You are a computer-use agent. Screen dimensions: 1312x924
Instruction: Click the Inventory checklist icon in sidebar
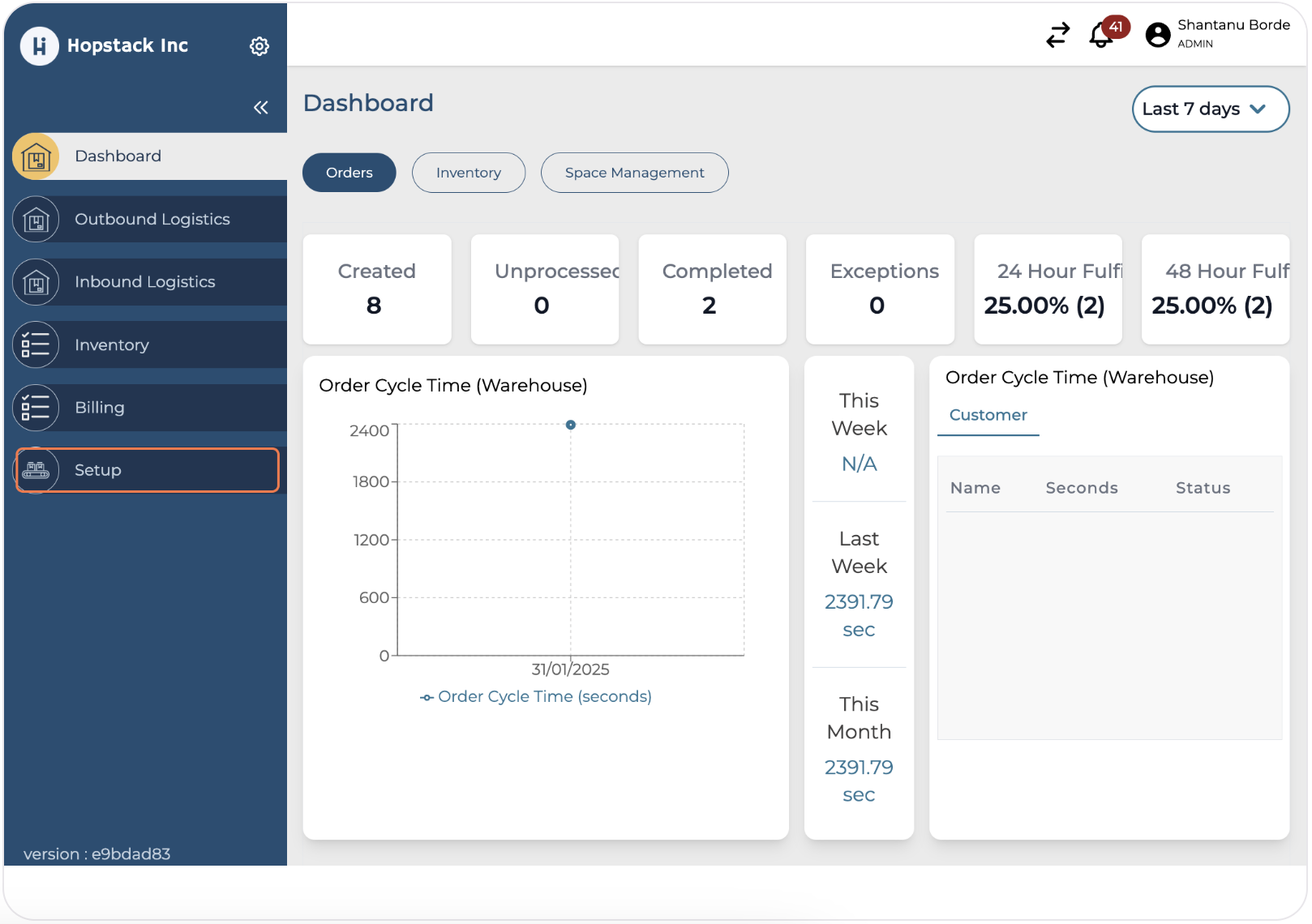36,345
